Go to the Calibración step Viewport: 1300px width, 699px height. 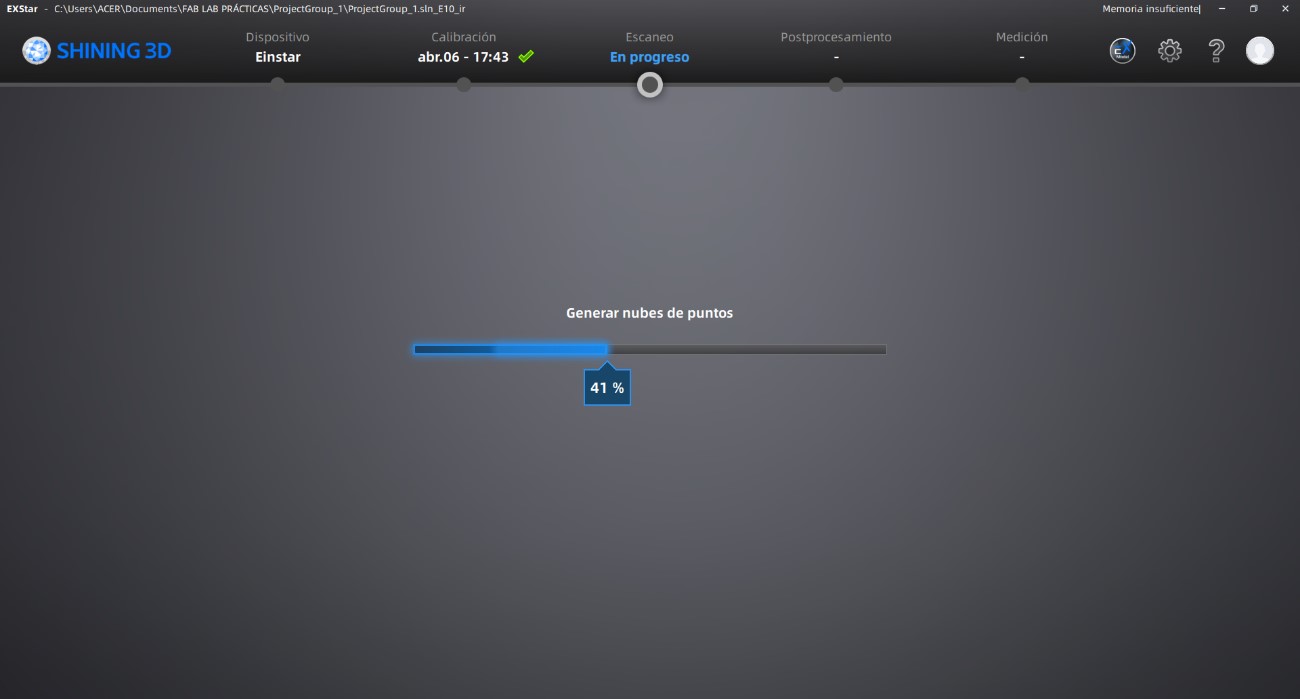464,47
